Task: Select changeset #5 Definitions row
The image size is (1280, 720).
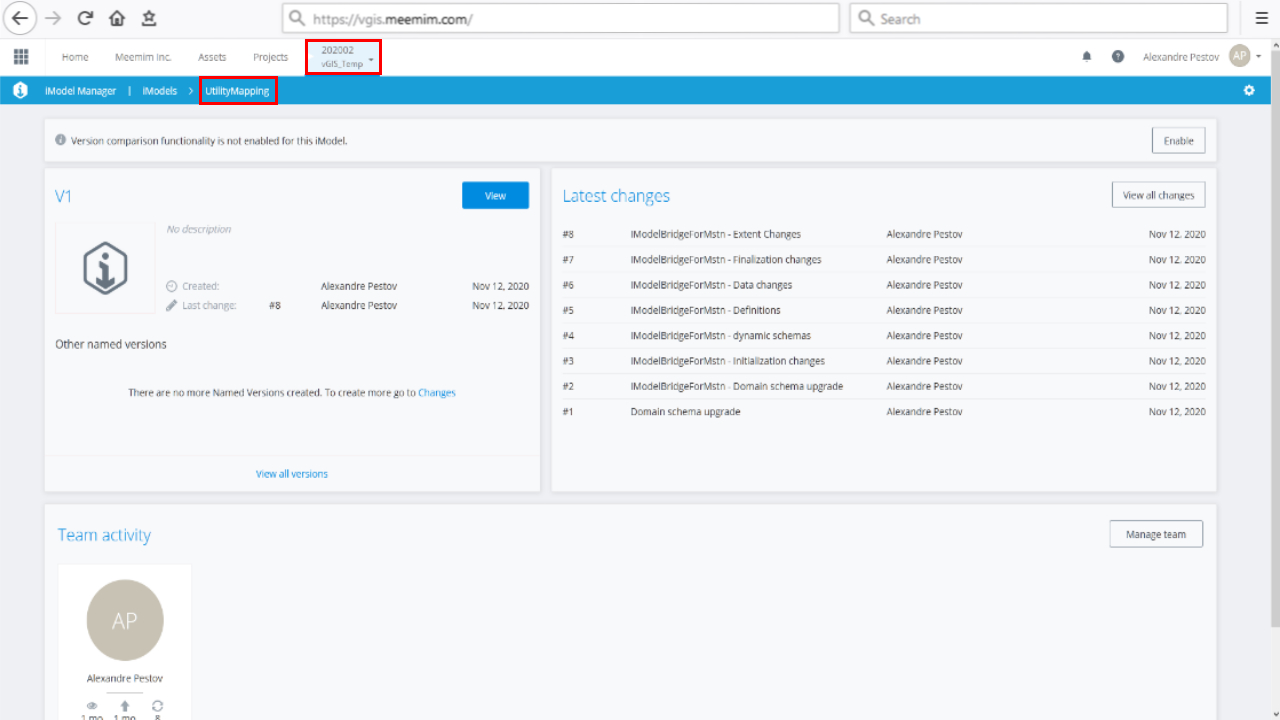Action: click(x=884, y=310)
